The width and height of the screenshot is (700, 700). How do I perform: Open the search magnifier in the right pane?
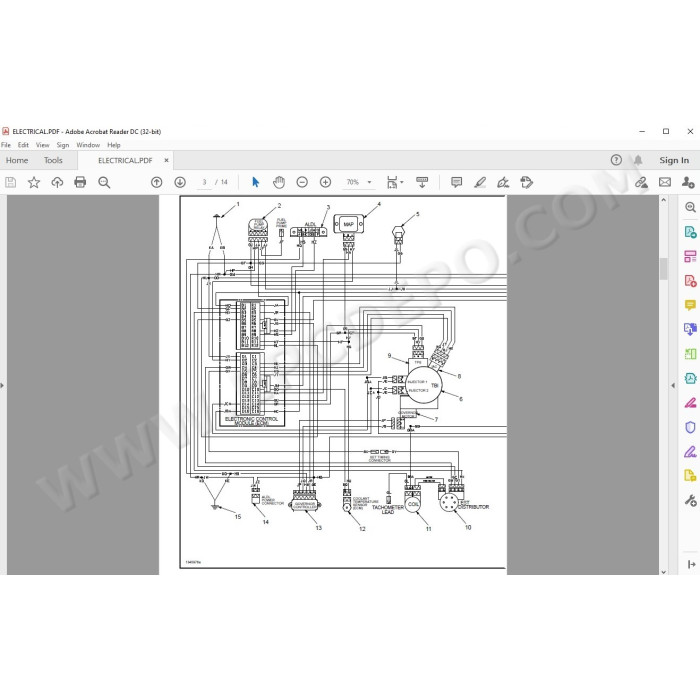tap(690, 207)
